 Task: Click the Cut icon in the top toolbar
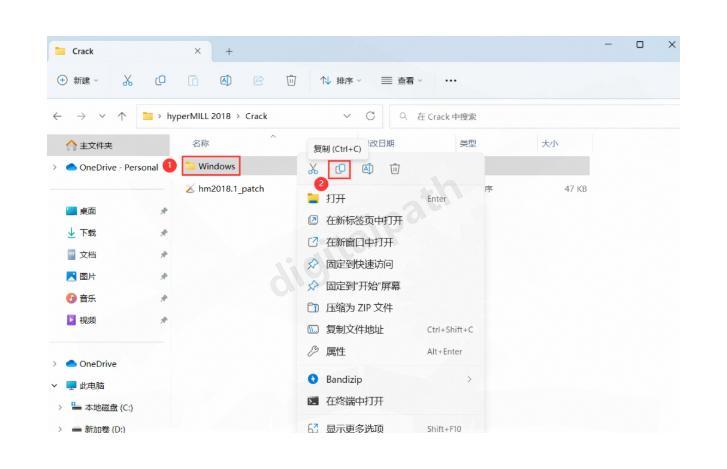127,81
